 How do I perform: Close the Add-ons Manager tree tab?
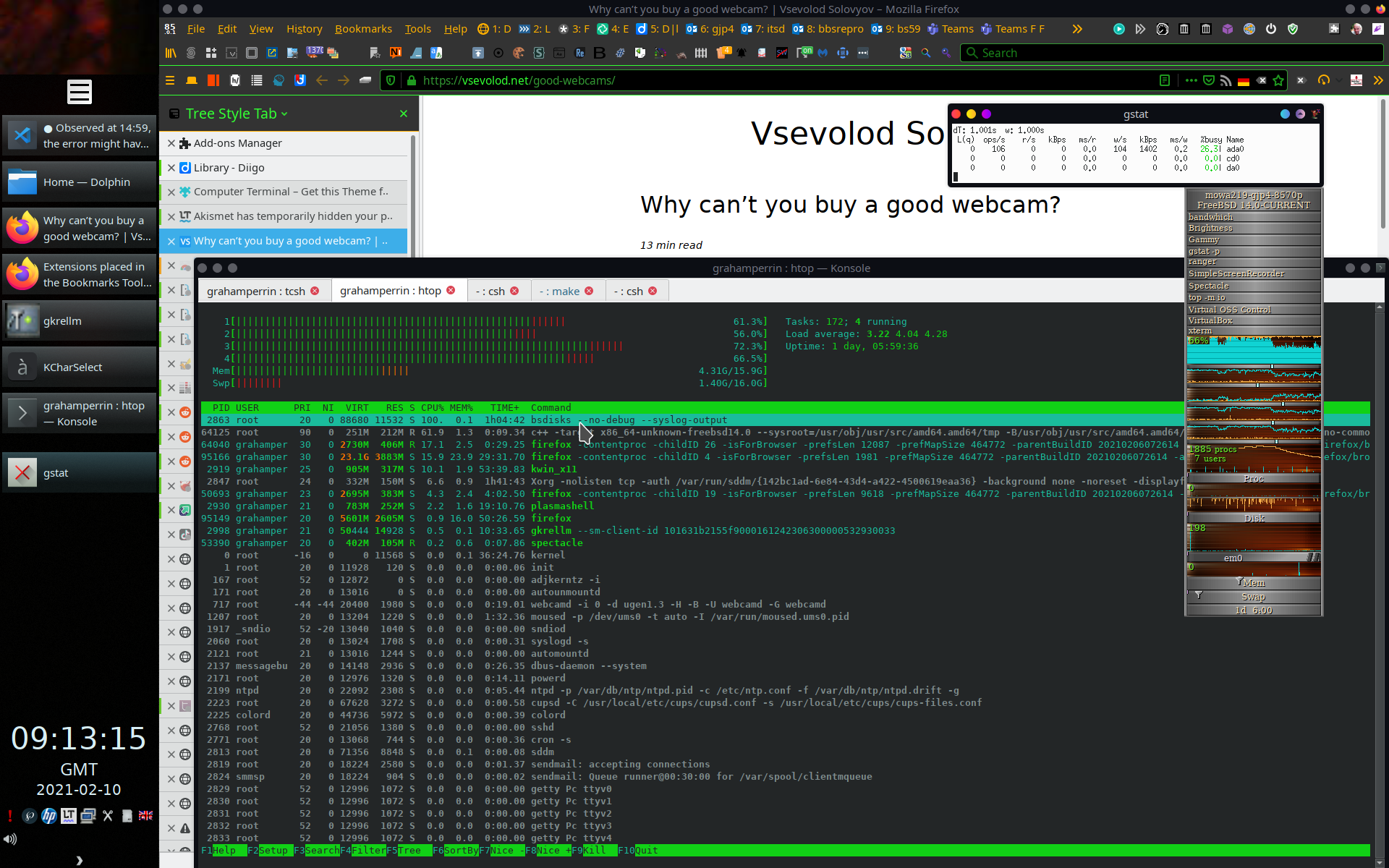pos(171,143)
